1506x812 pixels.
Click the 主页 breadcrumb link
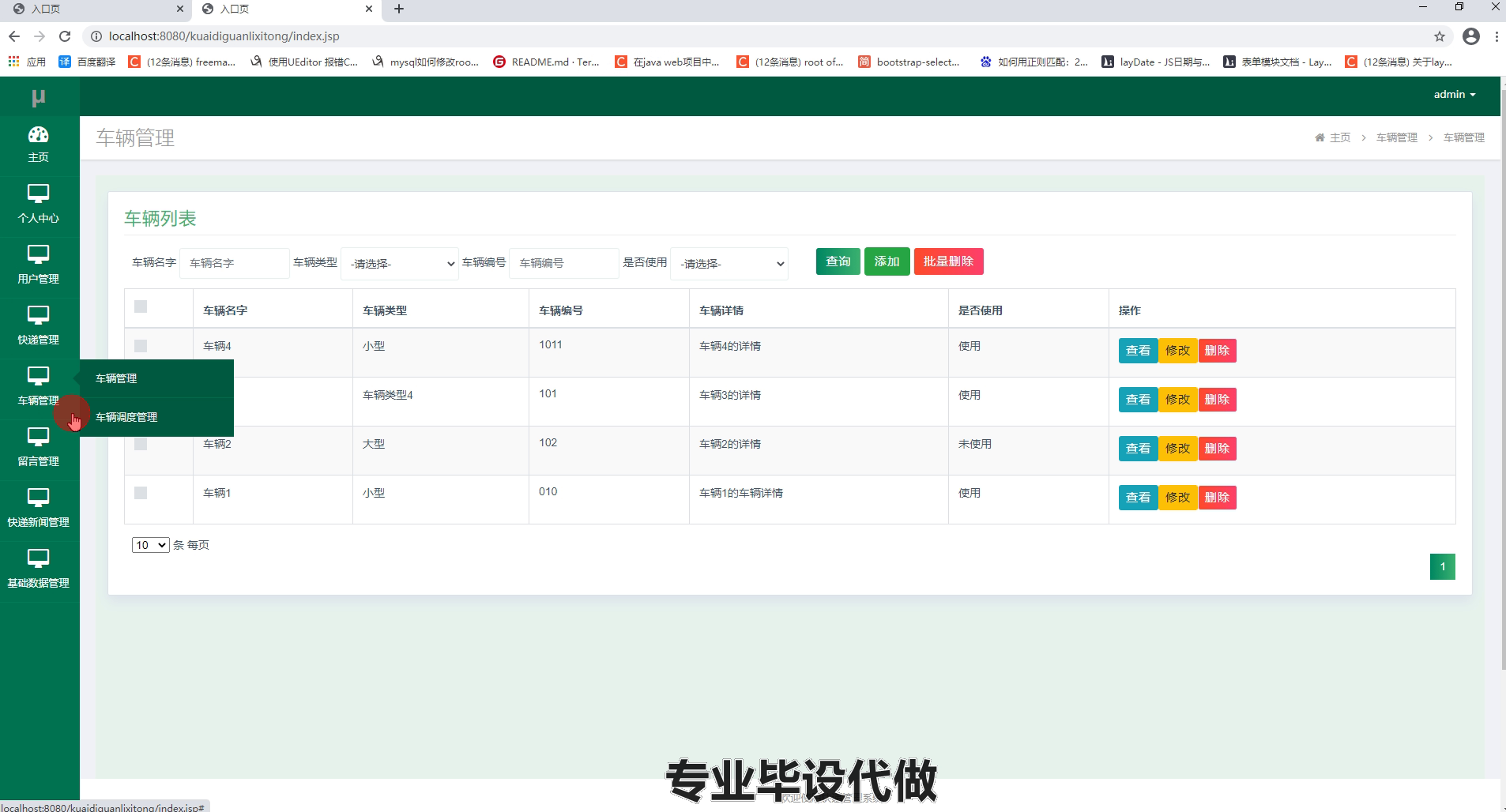tap(1340, 137)
